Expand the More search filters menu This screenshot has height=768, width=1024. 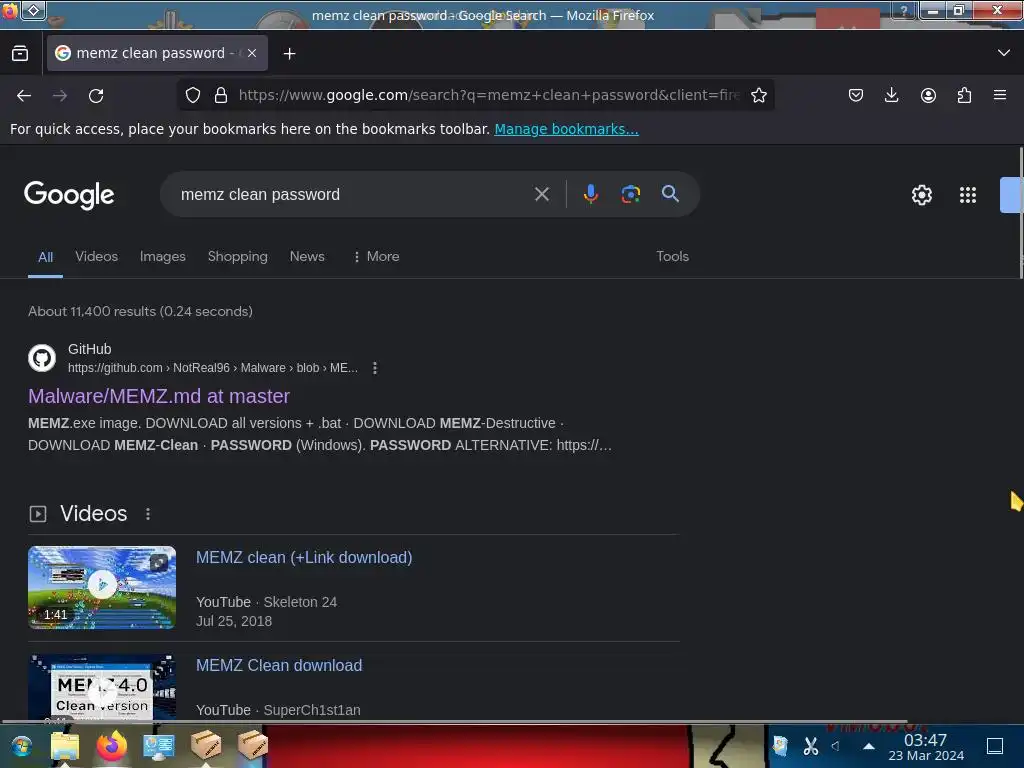[x=376, y=257]
